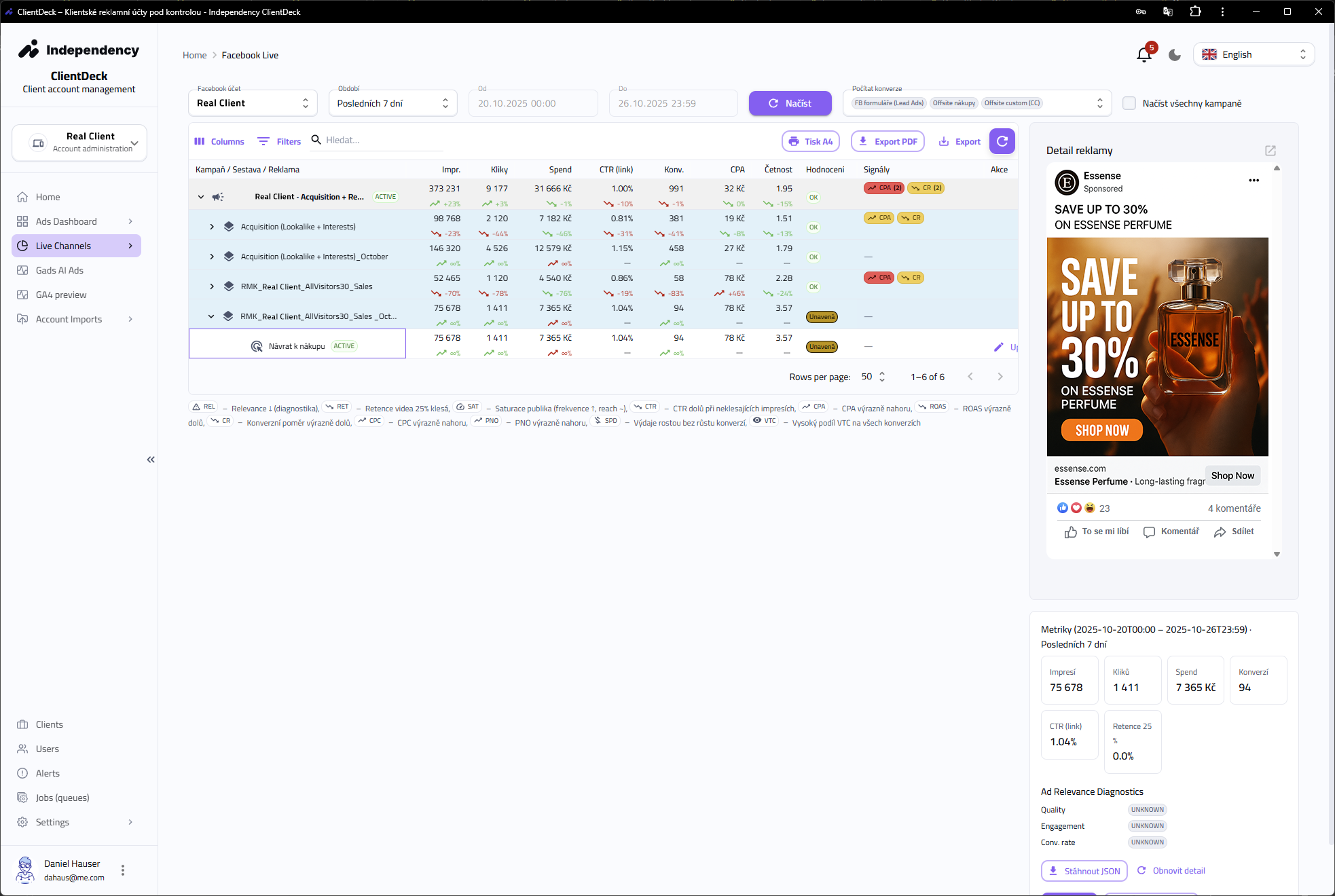This screenshot has height=896, width=1335.
Task: Click the Export PDF button
Action: pos(888,141)
